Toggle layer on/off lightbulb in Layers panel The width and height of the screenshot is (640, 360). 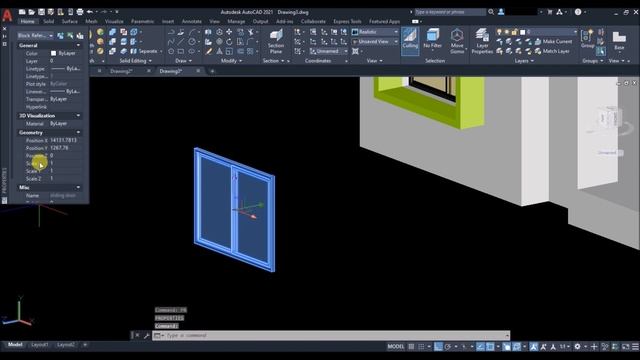(499, 32)
